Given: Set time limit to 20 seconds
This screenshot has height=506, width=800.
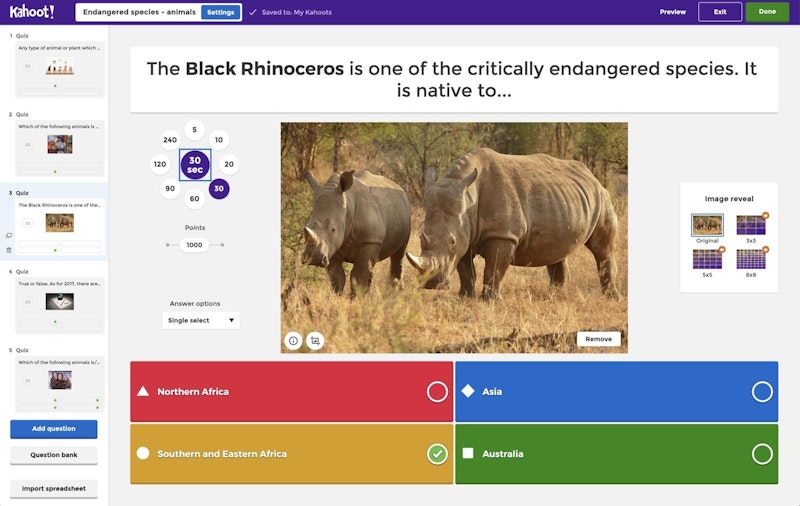Looking at the screenshot, I should [x=229, y=164].
